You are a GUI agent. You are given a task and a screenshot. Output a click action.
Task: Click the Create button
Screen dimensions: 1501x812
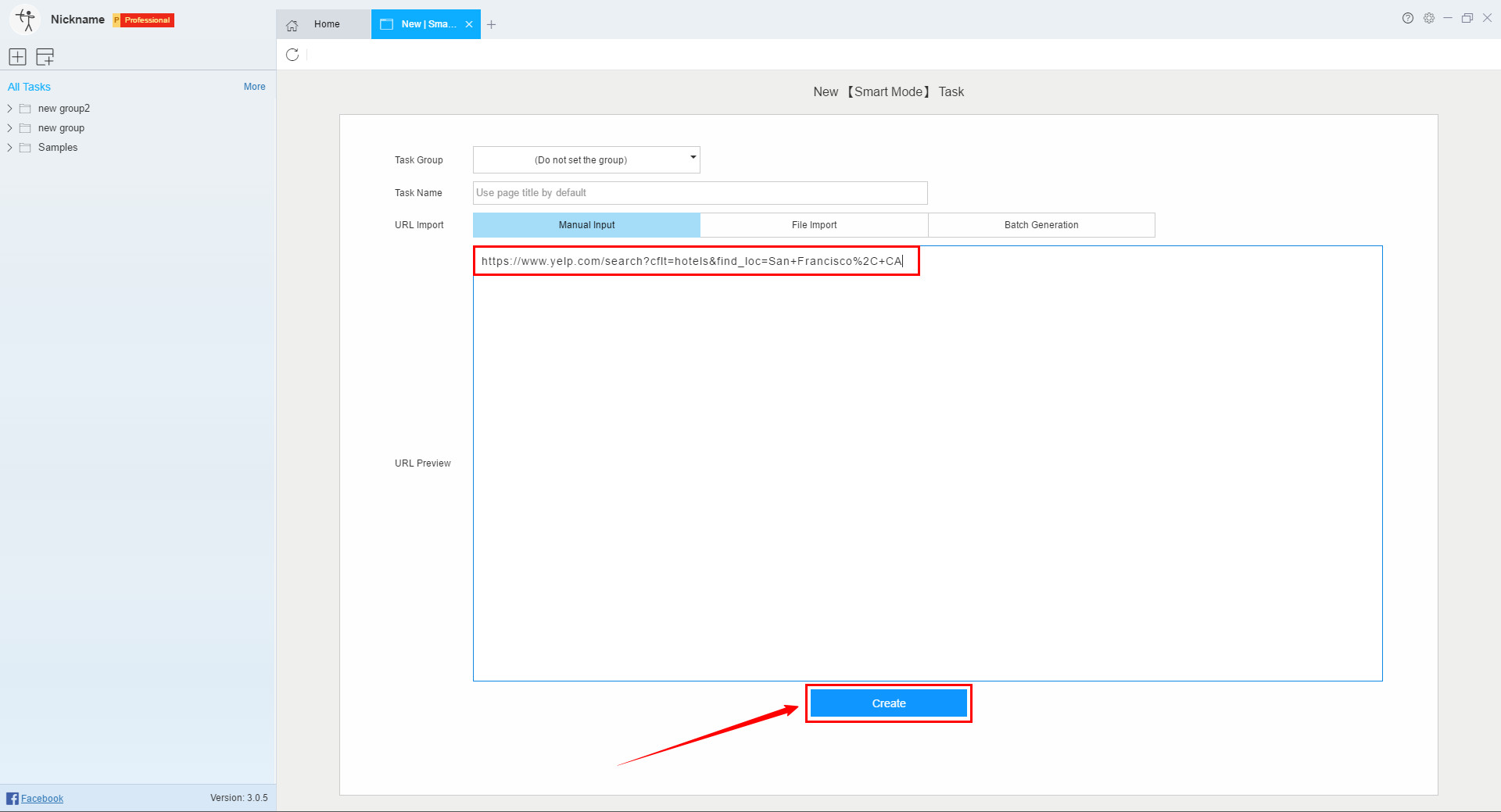(x=889, y=703)
